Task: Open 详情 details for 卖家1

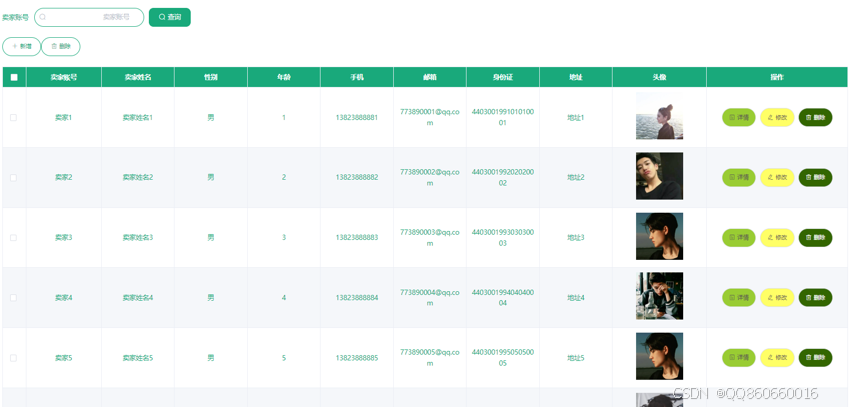Action: coord(739,117)
